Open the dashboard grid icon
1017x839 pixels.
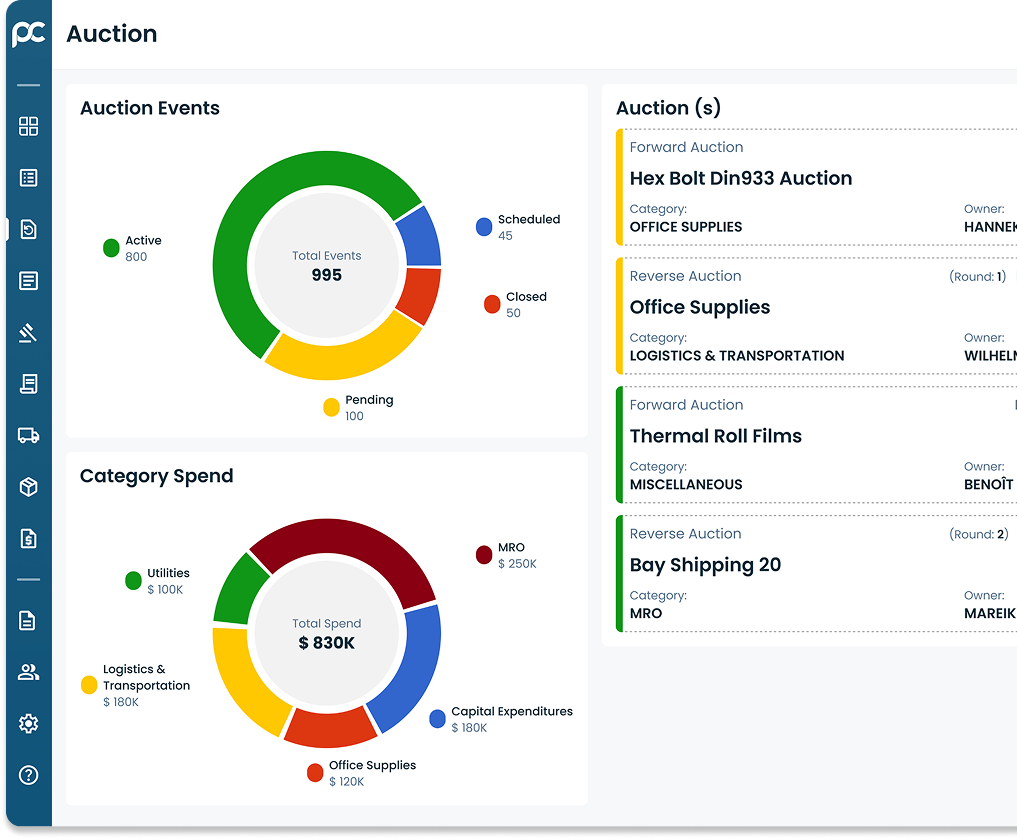click(29, 126)
